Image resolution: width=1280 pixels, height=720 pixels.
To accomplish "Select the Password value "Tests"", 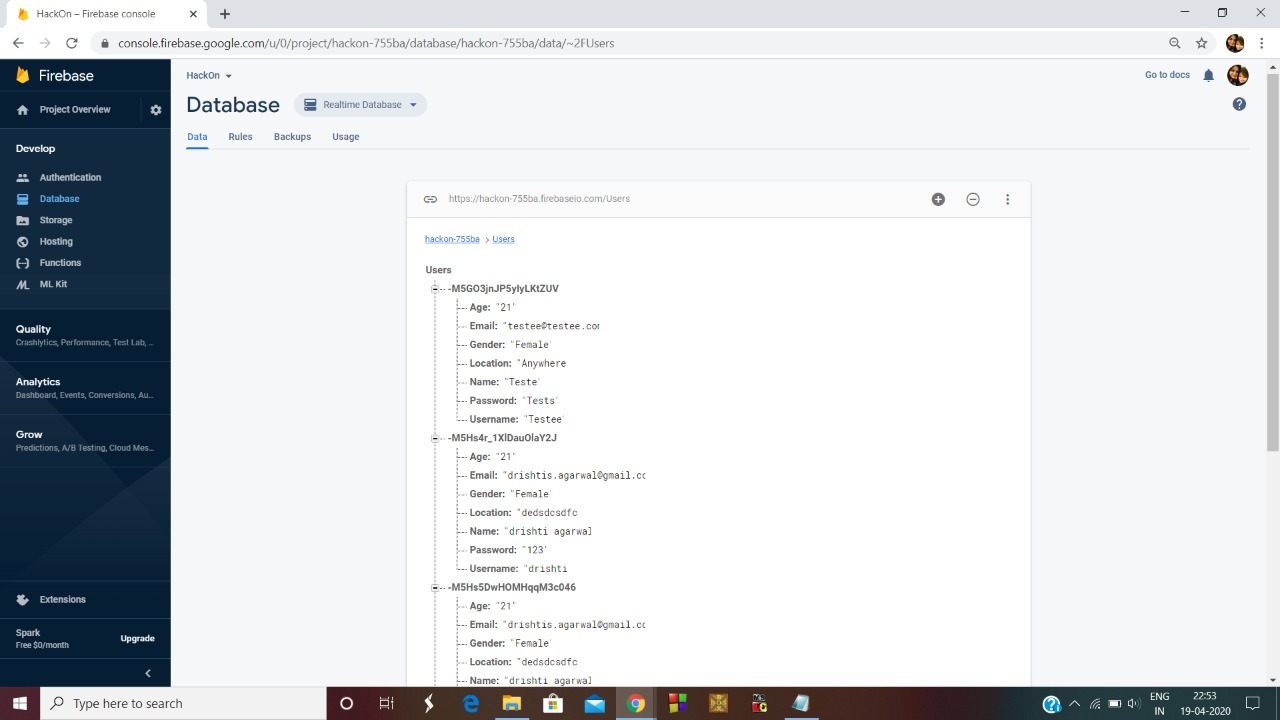I will [539, 401].
